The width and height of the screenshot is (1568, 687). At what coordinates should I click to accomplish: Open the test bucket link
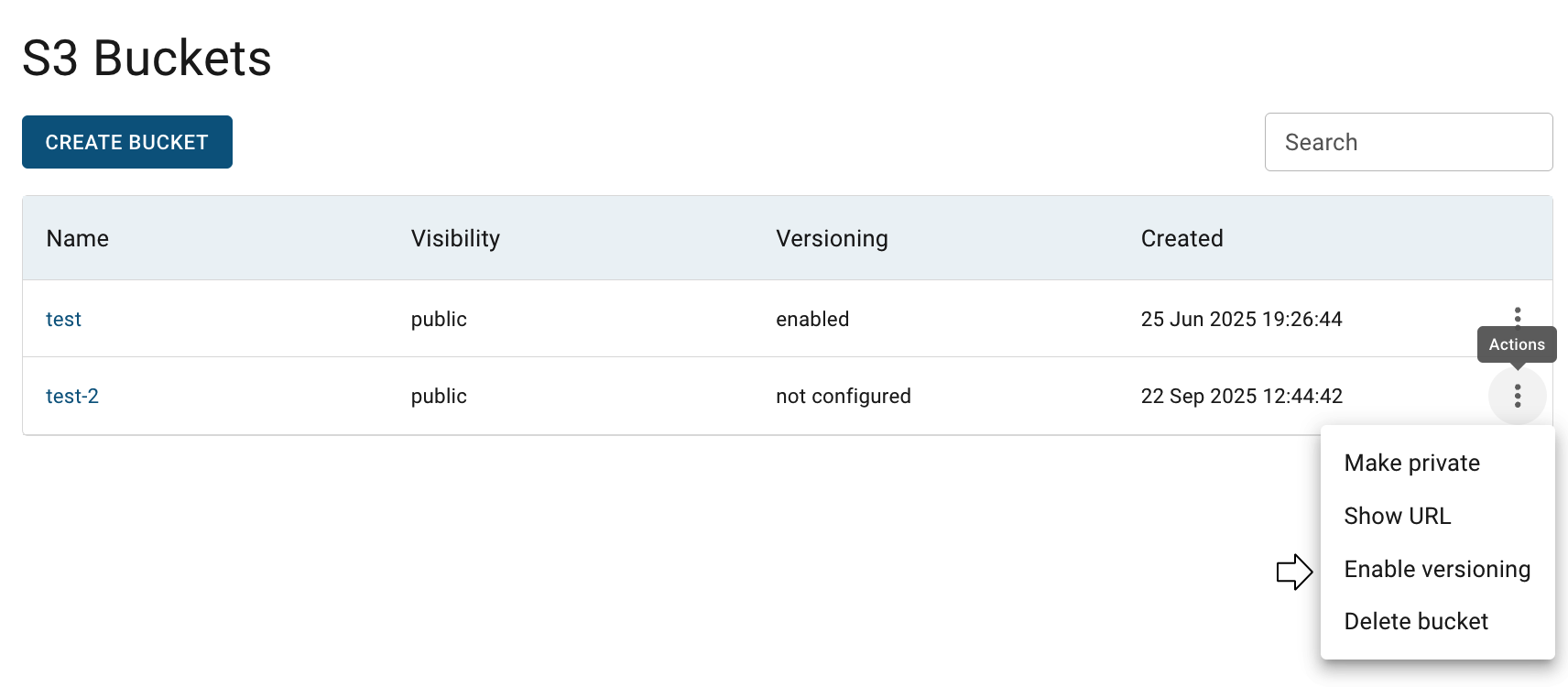coord(63,319)
